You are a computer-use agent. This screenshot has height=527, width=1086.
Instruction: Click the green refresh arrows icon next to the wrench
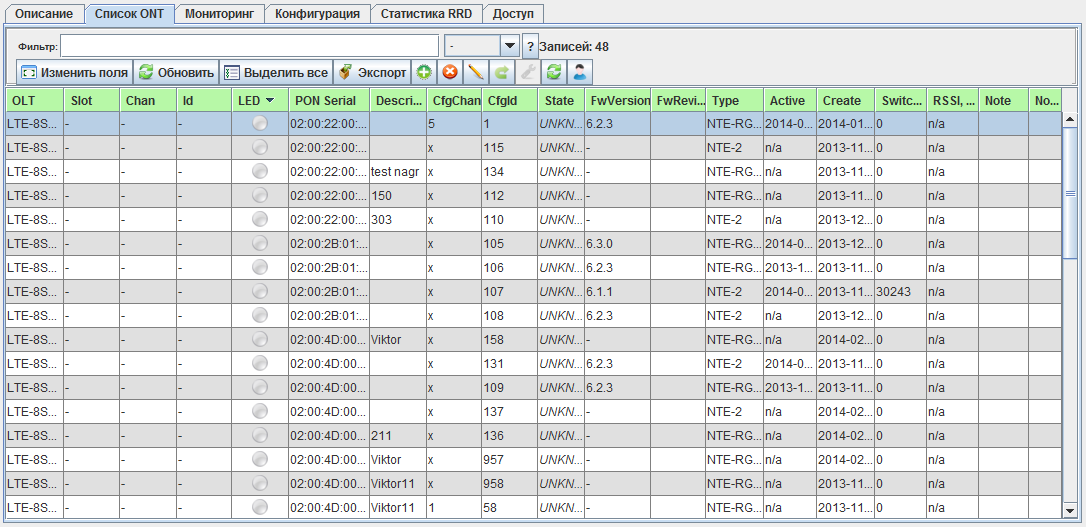[553, 72]
